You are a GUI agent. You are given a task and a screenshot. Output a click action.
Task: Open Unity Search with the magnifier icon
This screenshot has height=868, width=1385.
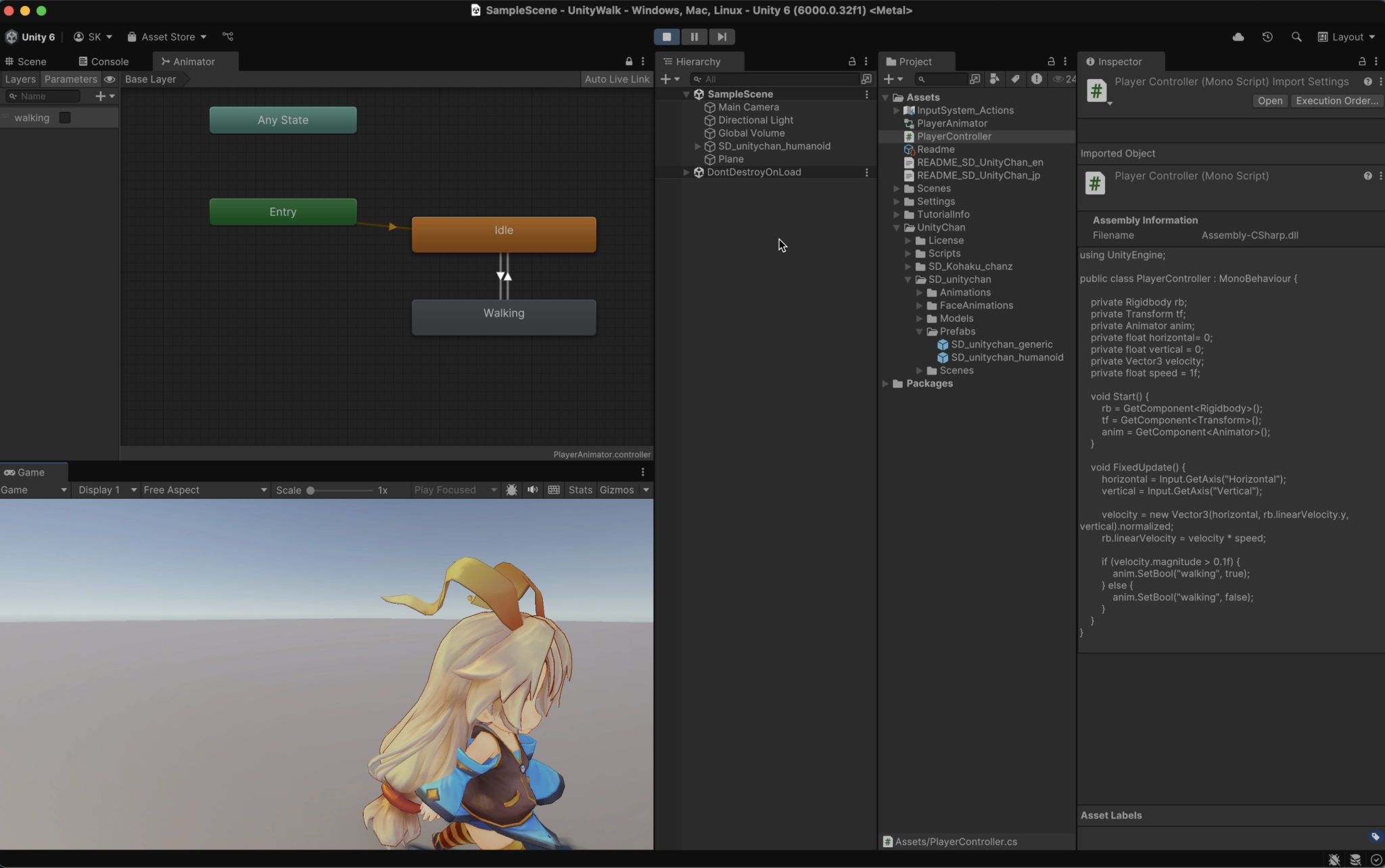click(x=1296, y=37)
